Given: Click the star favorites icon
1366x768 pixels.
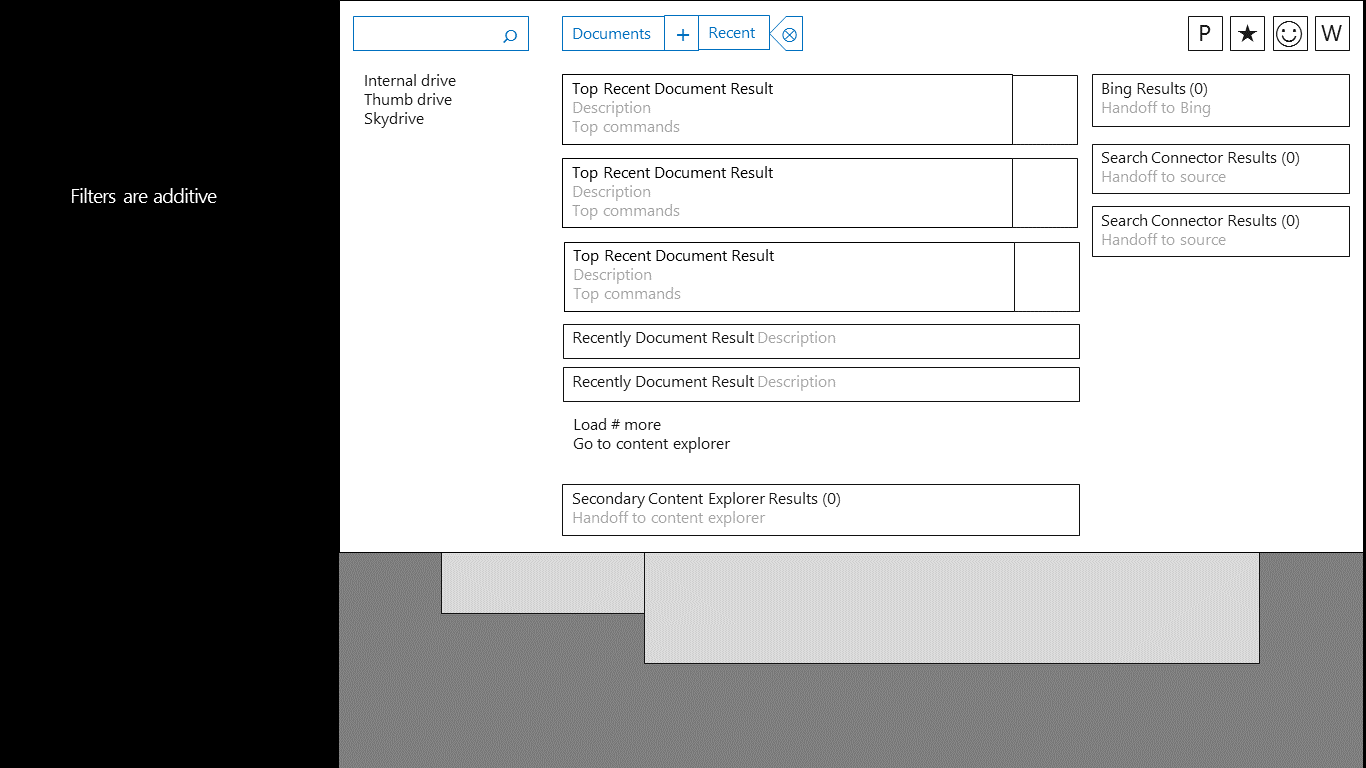Looking at the screenshot, I should pos(1247,33).
